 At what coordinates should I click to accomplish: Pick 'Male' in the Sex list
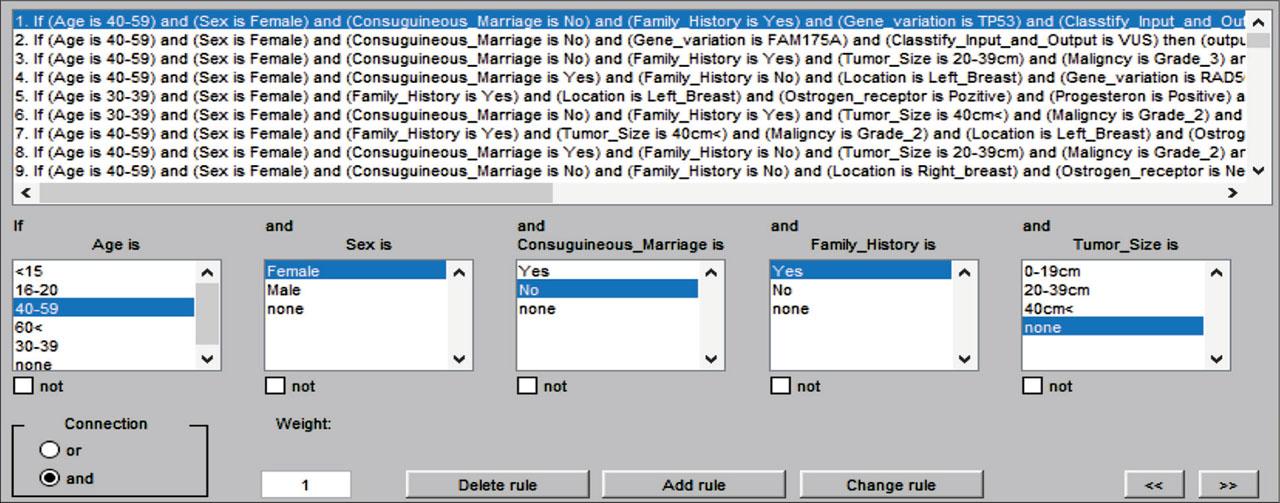284,290
